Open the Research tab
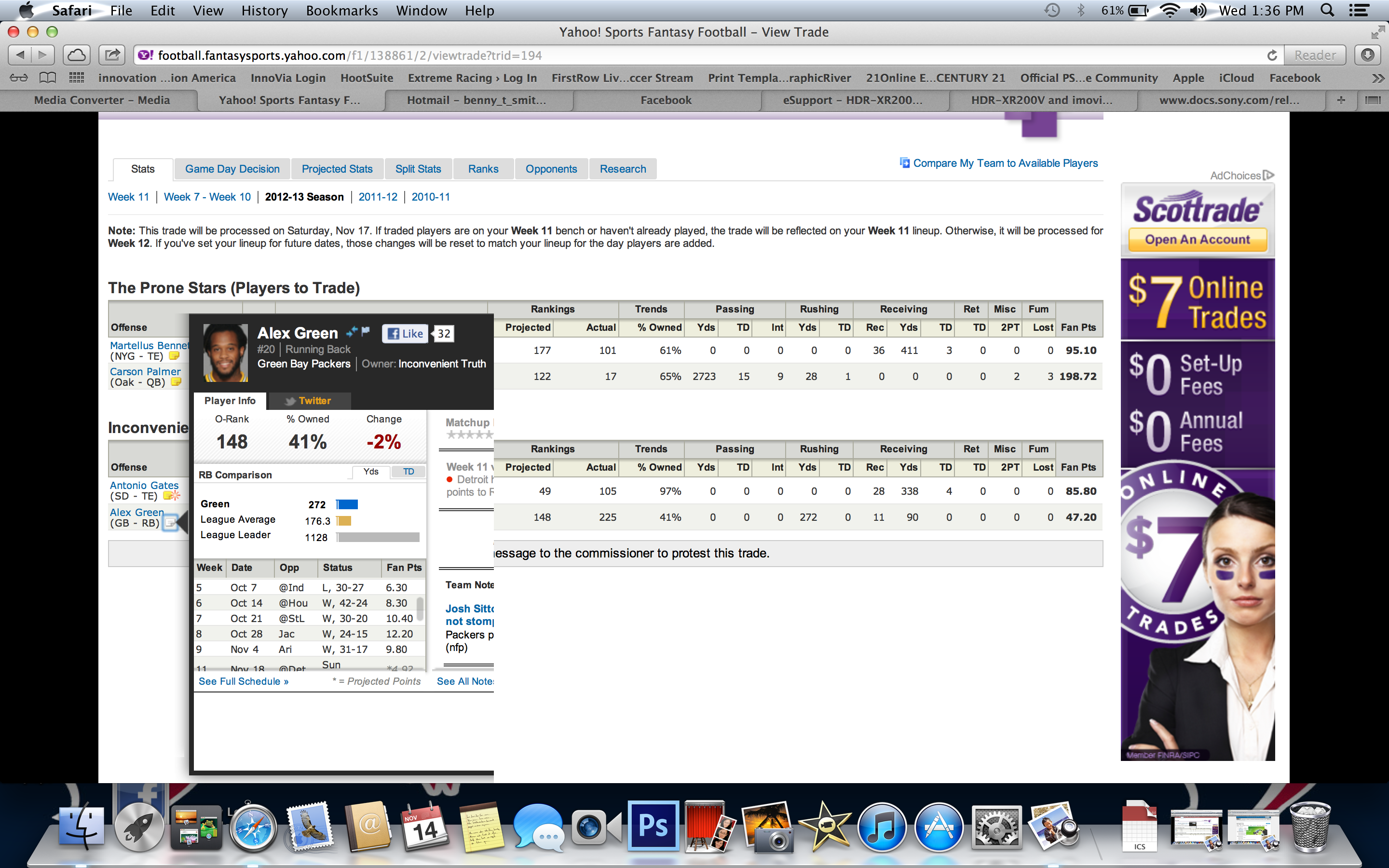1389x868 pixels. (x=623, y=169)
